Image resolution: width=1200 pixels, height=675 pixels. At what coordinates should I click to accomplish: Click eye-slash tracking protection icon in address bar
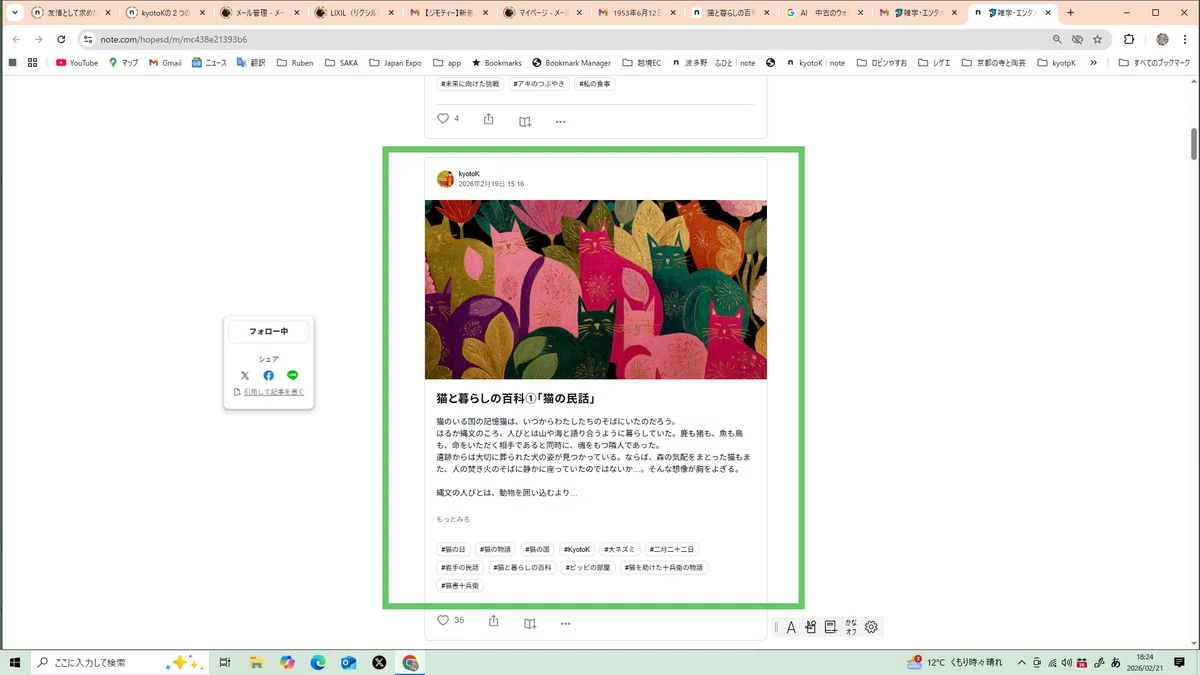1077,39
